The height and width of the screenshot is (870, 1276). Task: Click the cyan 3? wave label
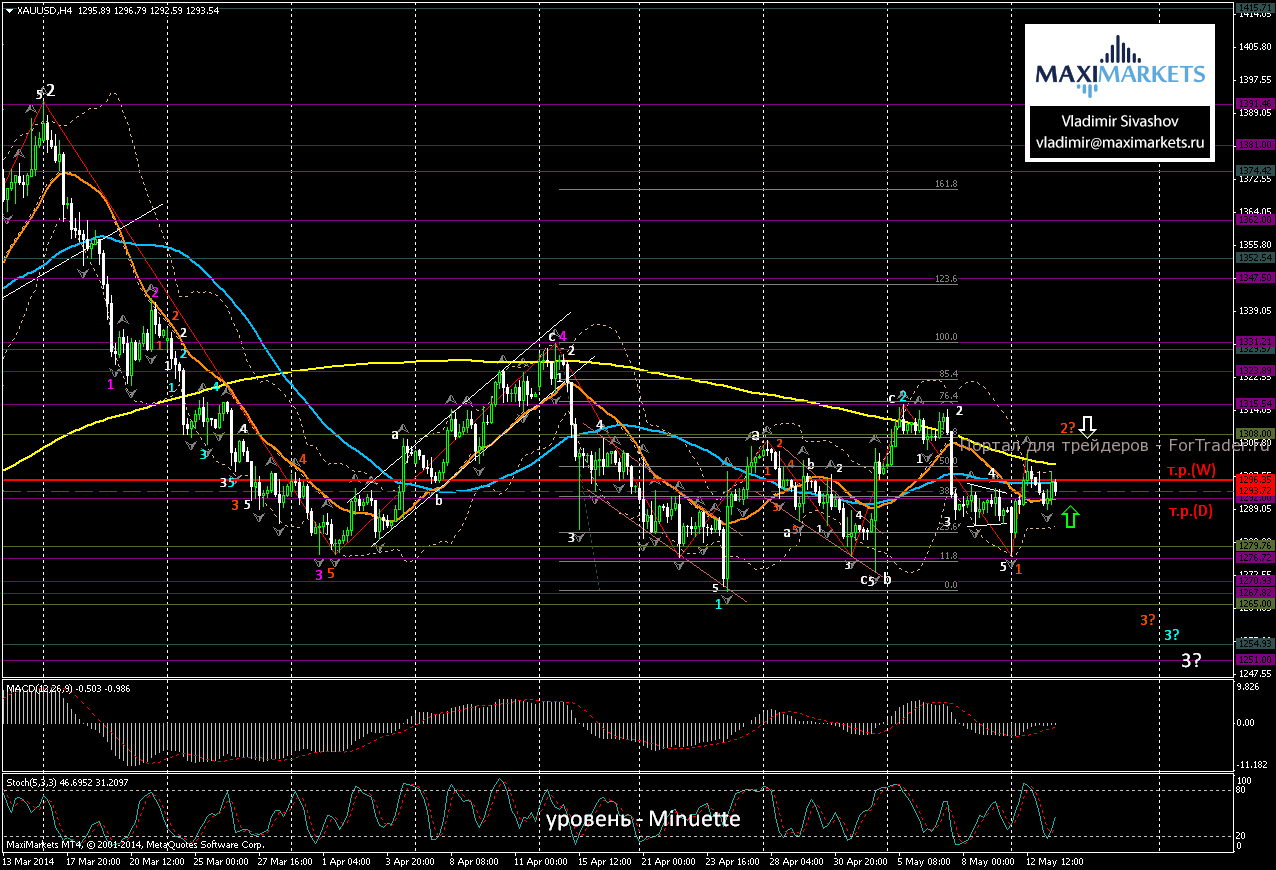click(1169, 635)
